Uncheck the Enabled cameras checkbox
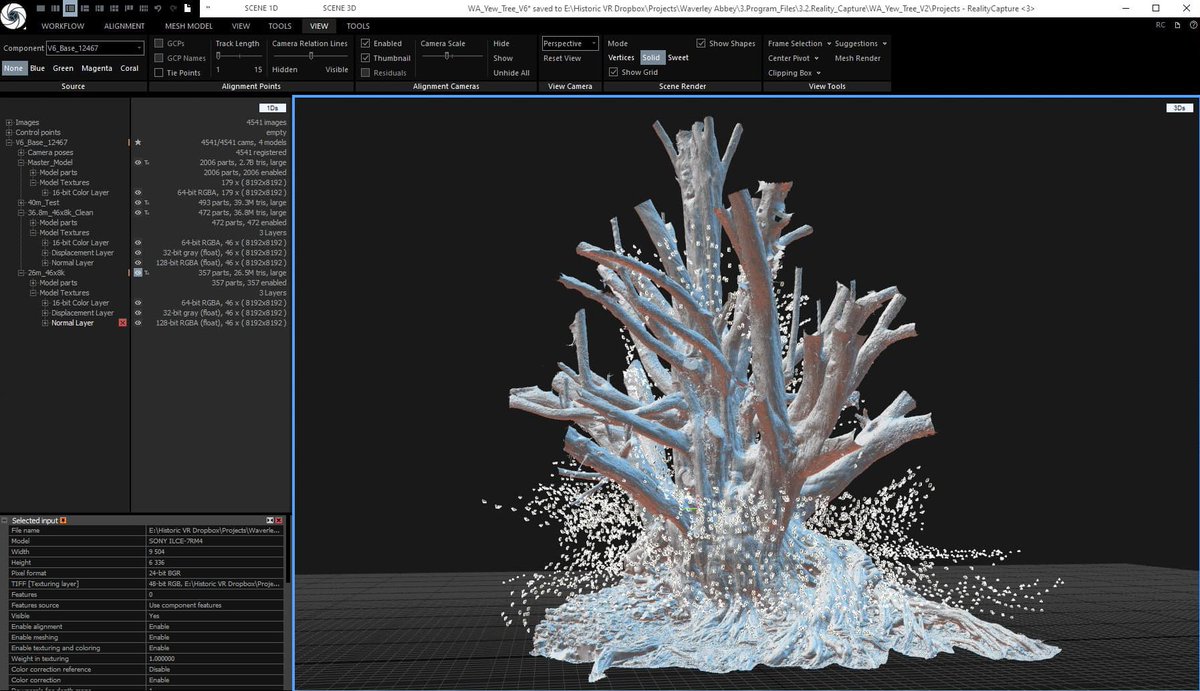 pos(366,44)
